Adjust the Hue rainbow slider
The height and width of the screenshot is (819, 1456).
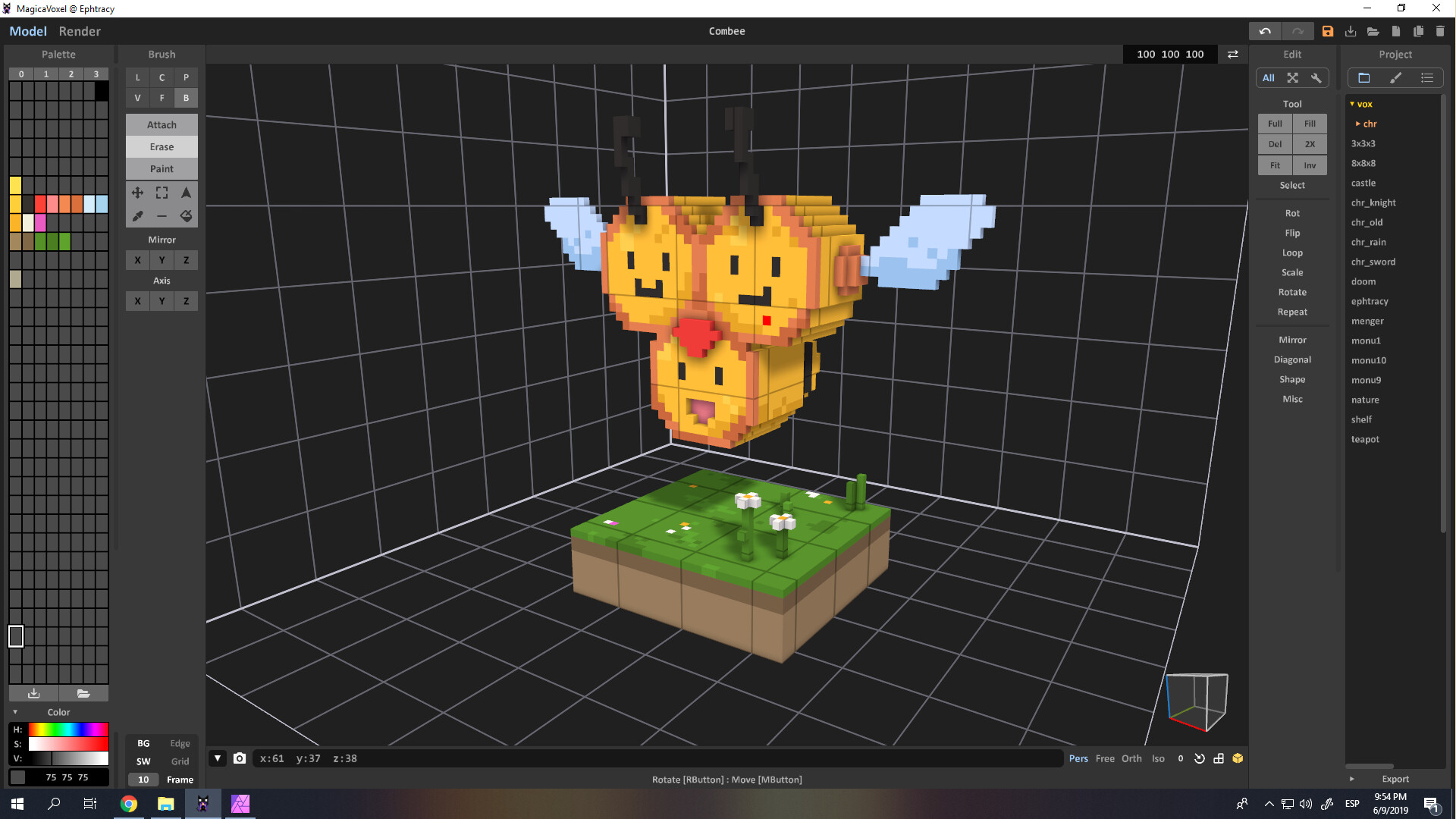pos(68,730)
